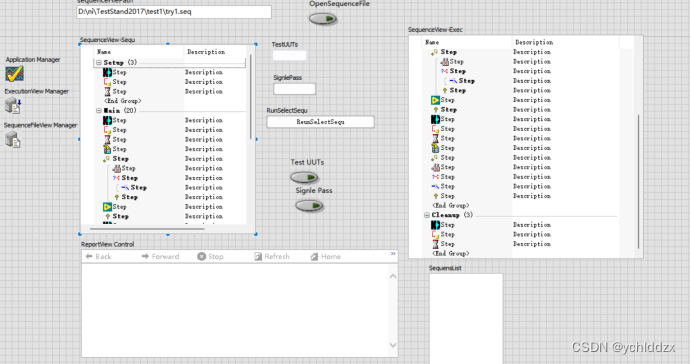Screen dimensions: 691x364
Task: Click Main group's red bracket action icon in SequenceView-Sequ
Action: pyautogui.click(x=107, y=130)
